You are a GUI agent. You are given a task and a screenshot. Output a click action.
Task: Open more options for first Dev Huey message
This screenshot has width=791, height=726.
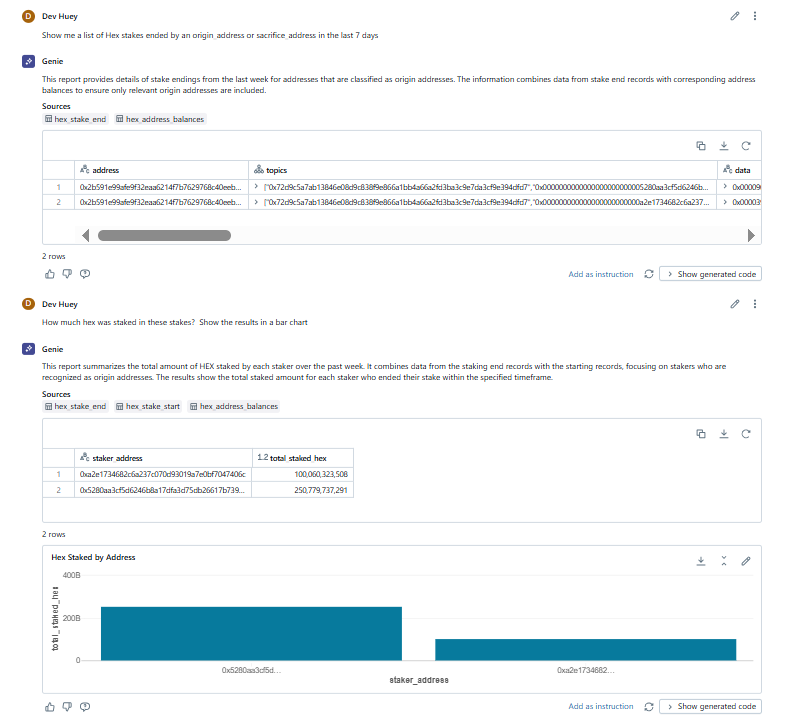pos(755,16)
